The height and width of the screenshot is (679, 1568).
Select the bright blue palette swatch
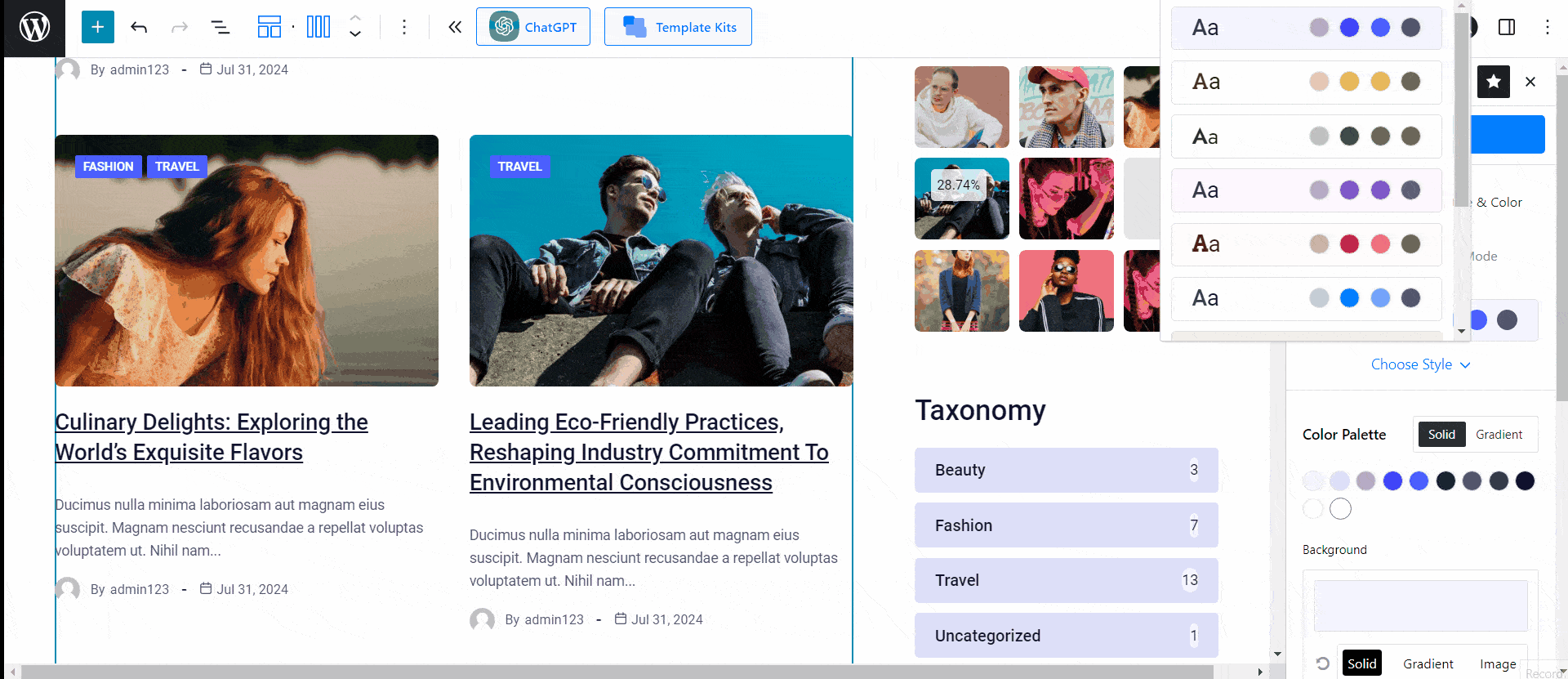pos(1392,481)
